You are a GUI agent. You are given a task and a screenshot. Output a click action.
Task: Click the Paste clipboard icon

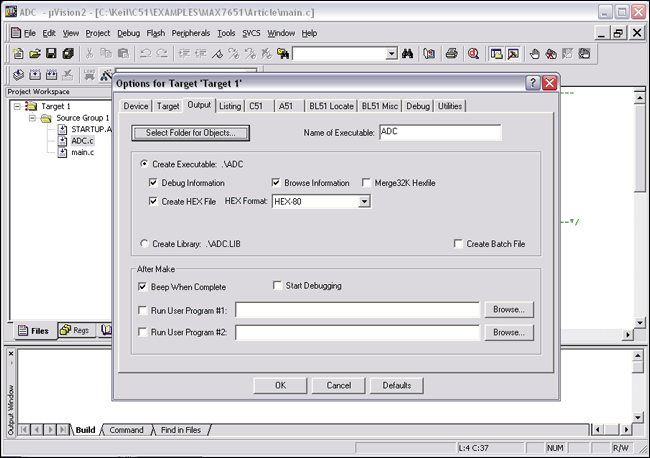(x=124, y=53)
